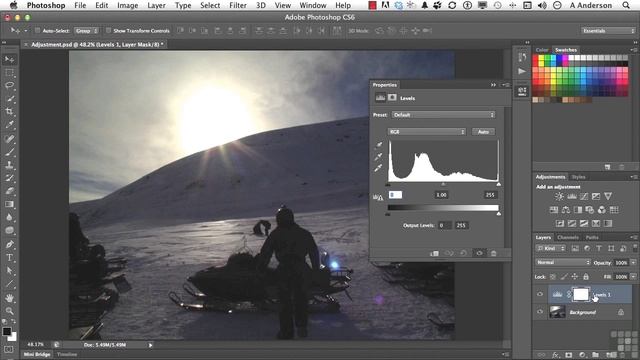Image resolution: width=640 pixels, height=360 pixels.
Task: Enable the Auto-Select checkbox
Action: coord(38,31)
